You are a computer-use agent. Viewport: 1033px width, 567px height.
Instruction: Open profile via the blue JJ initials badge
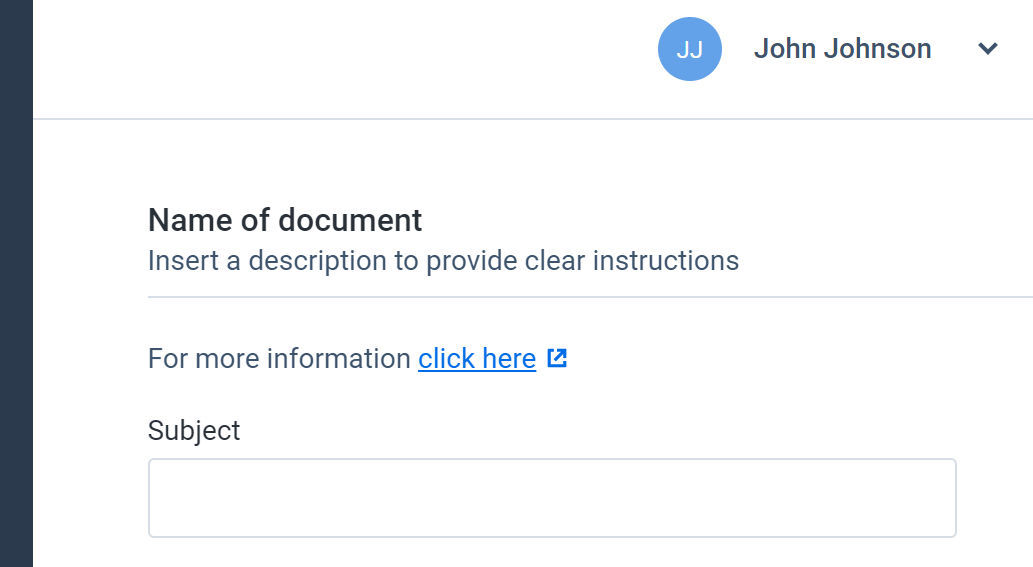click(690, 49)
